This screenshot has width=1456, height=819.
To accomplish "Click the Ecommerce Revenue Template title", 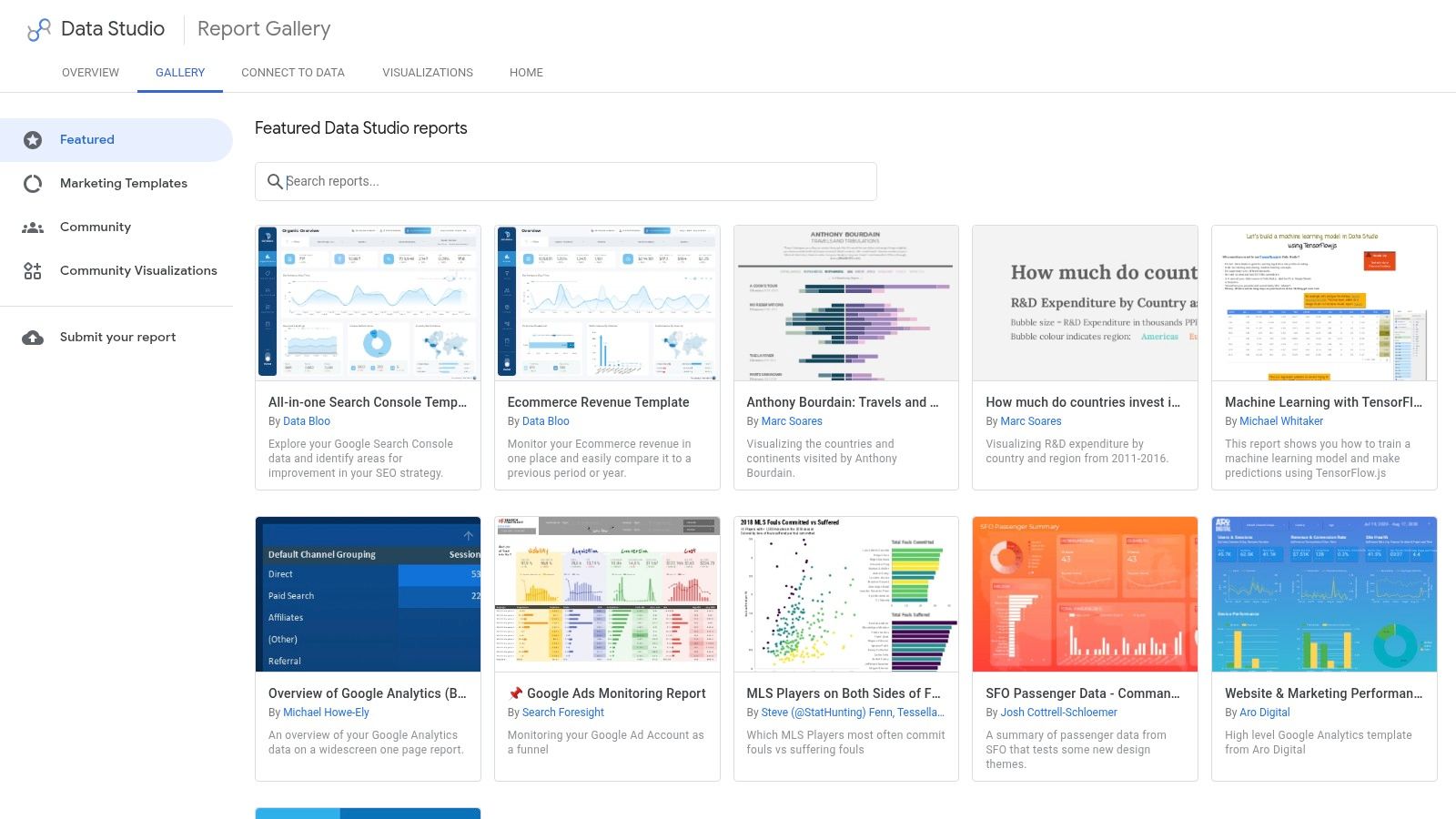I will pyautogui.click(x=598, y=402).
